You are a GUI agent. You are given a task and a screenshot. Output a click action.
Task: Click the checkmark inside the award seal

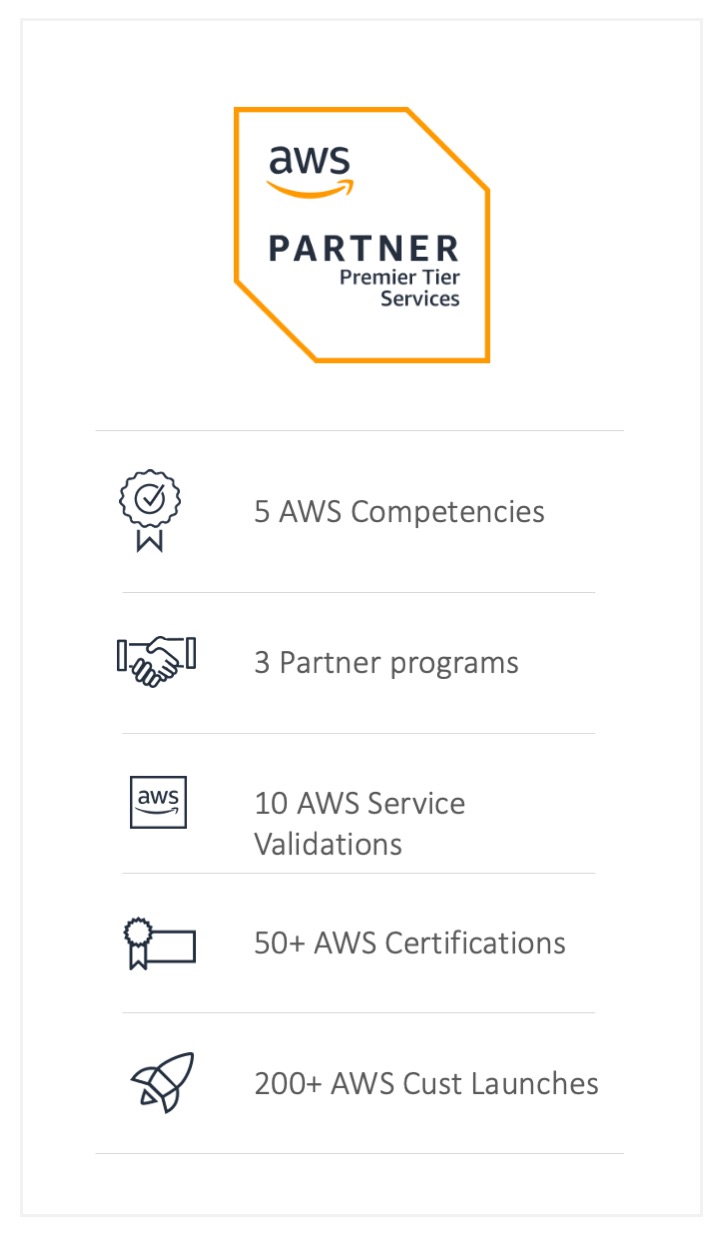coord(150,500)
